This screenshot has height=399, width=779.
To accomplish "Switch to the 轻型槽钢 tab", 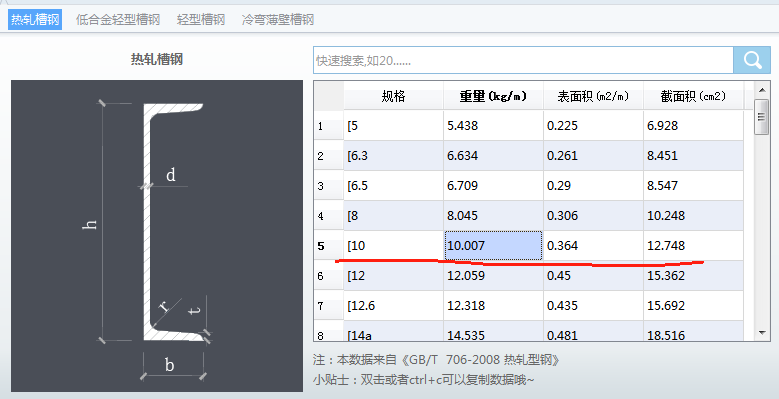I will coord(201,20).
